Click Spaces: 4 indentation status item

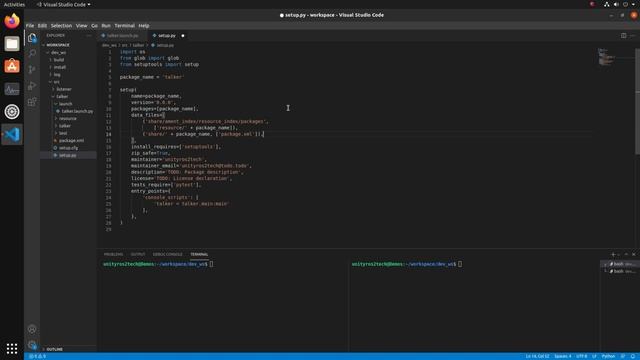pos(562,356)
